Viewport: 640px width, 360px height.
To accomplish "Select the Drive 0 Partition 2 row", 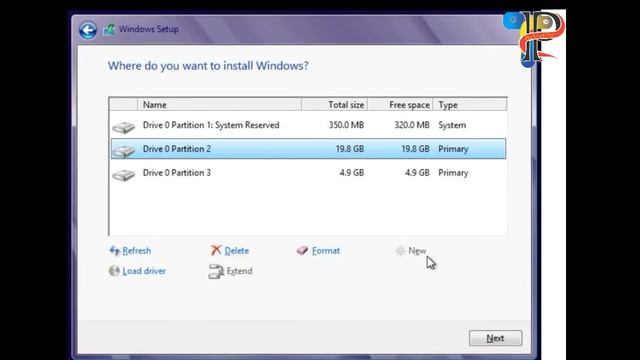I will [308, 149].
